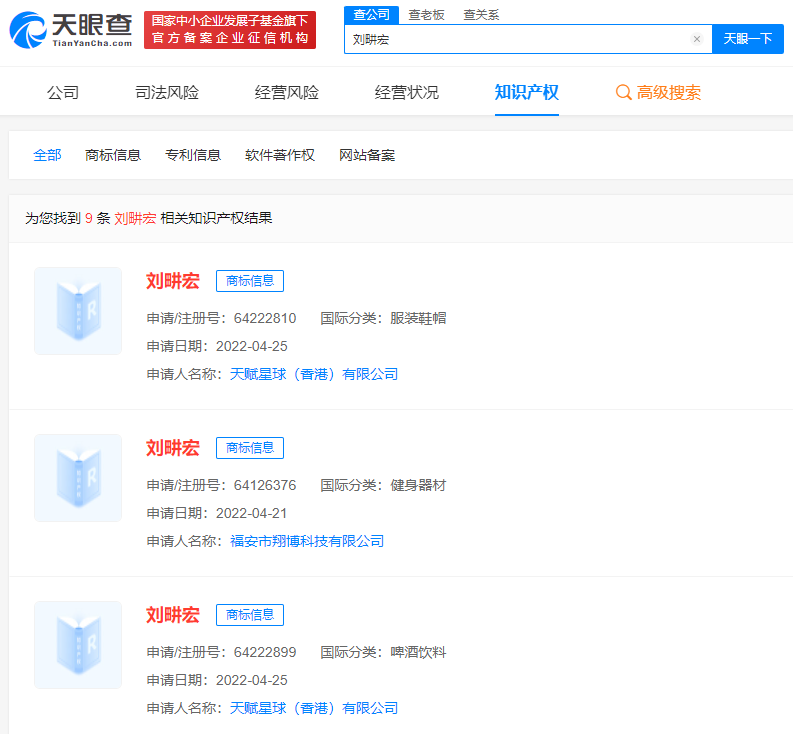The image size is (793, 734).
Task: Open the 经营风险 category tab
Action: point(287,93)
